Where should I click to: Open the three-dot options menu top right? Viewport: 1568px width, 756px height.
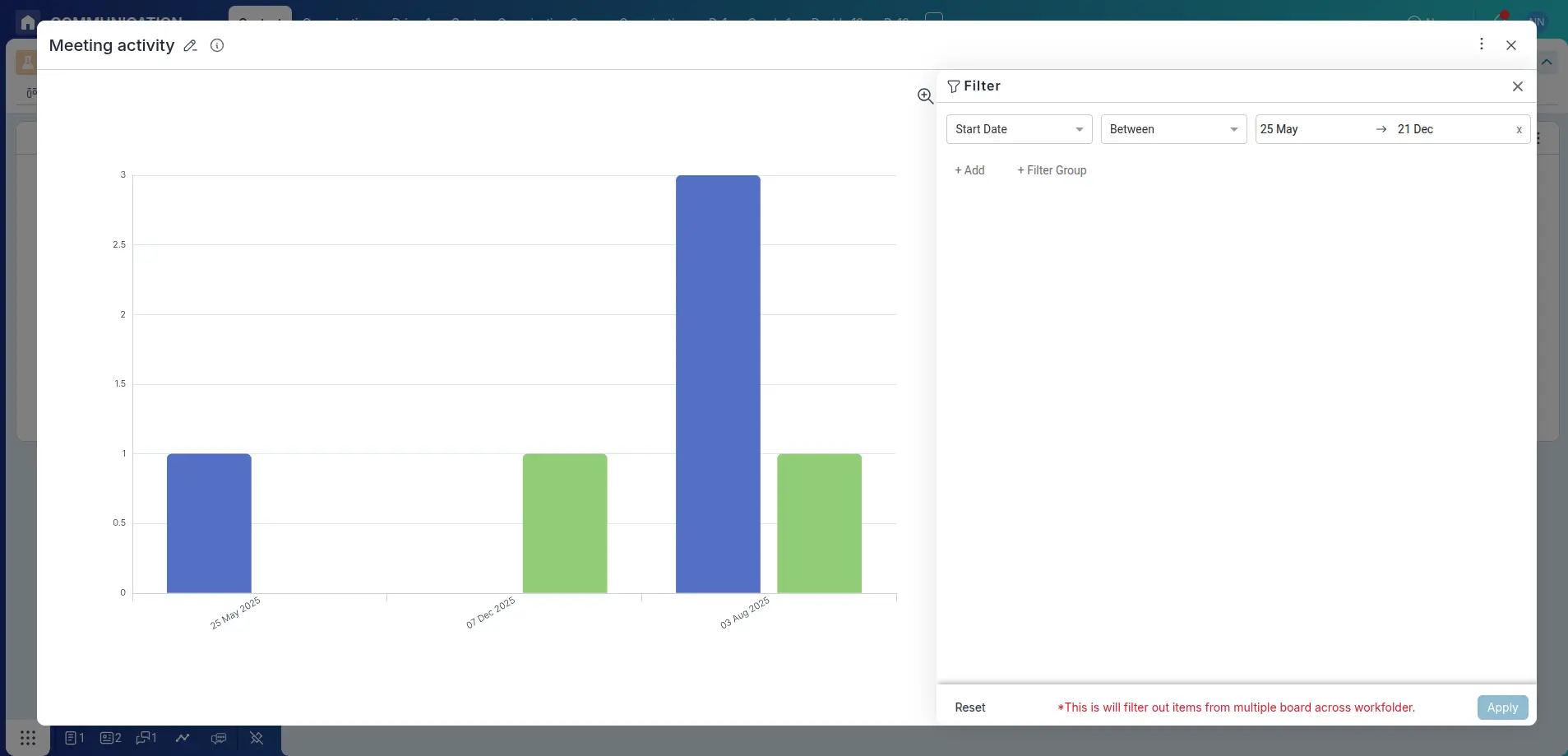coord(1481,44)
